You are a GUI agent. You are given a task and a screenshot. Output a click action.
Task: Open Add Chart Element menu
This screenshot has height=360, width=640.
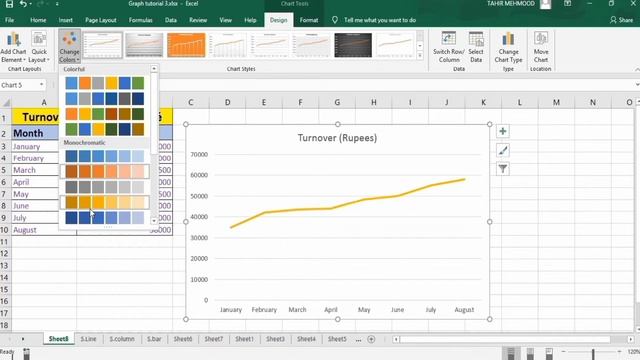click(x=13, y=47)
